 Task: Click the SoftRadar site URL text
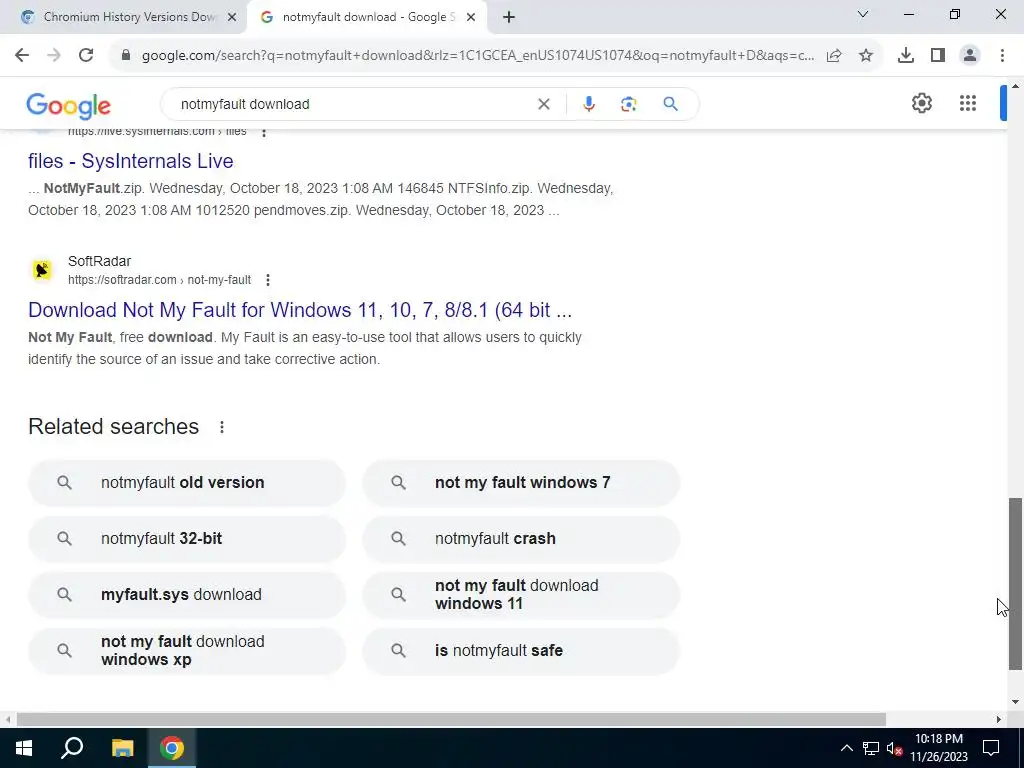[159, 280]
